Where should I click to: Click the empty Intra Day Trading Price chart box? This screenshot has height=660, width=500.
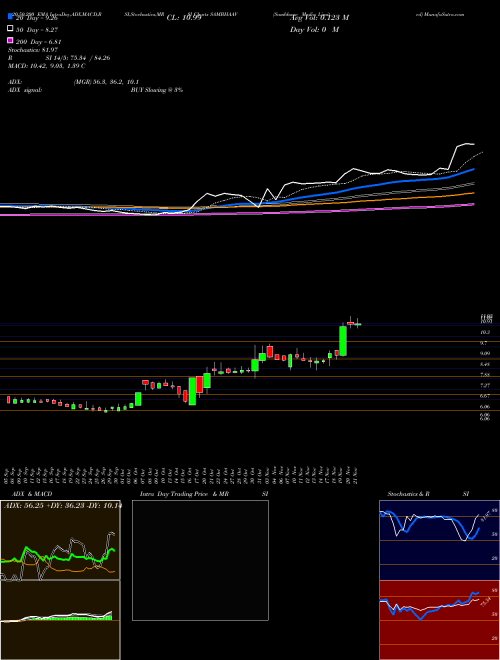click(200, 560)
